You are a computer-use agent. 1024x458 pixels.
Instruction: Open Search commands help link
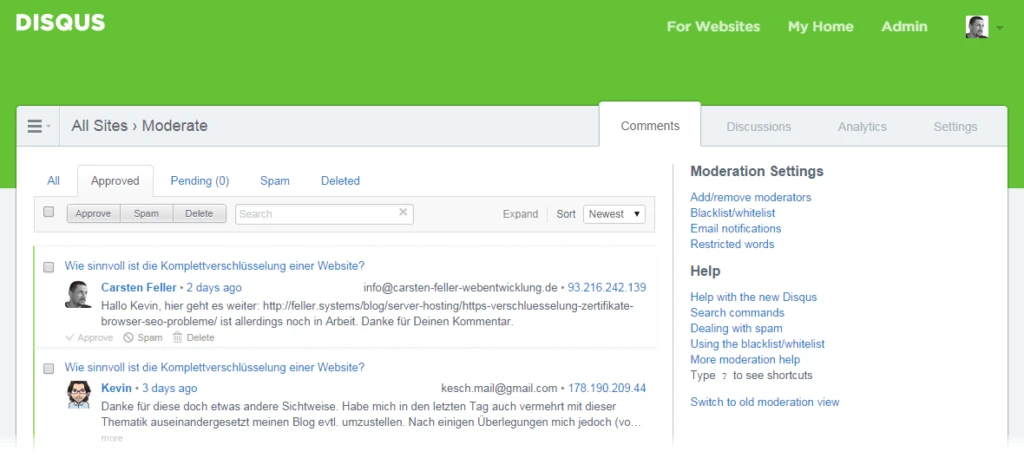737,312
